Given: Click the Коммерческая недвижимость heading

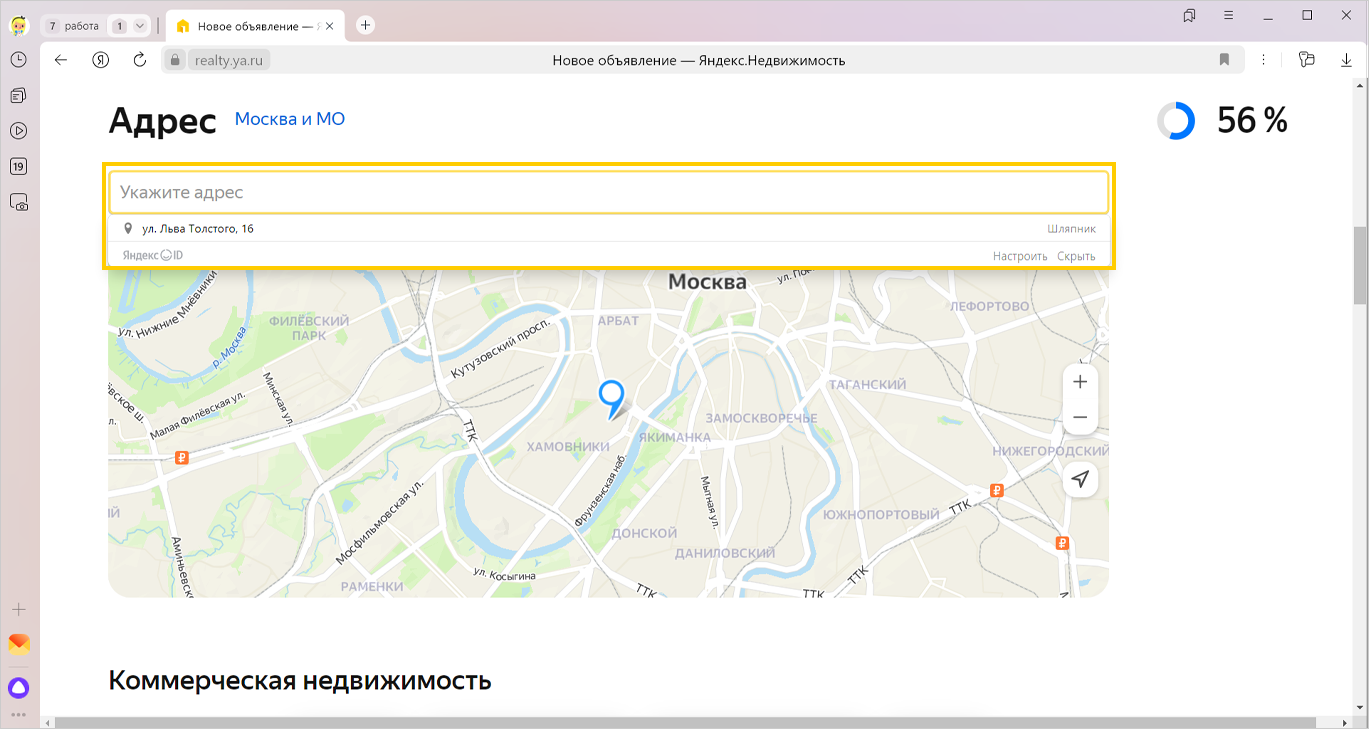Looking at the screenshot, I should [x=300, y=681].
